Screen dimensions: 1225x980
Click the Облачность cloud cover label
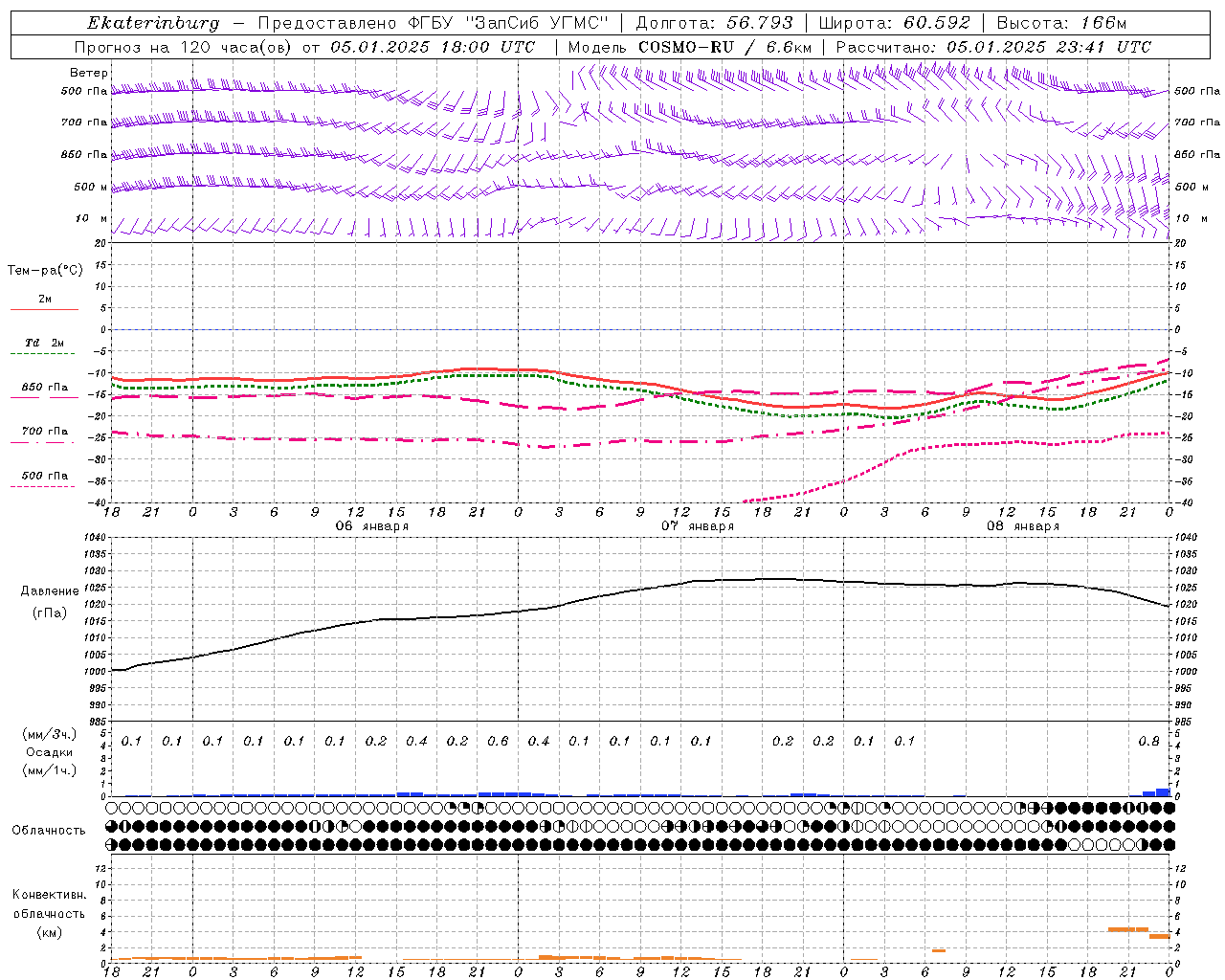[49, 831]
